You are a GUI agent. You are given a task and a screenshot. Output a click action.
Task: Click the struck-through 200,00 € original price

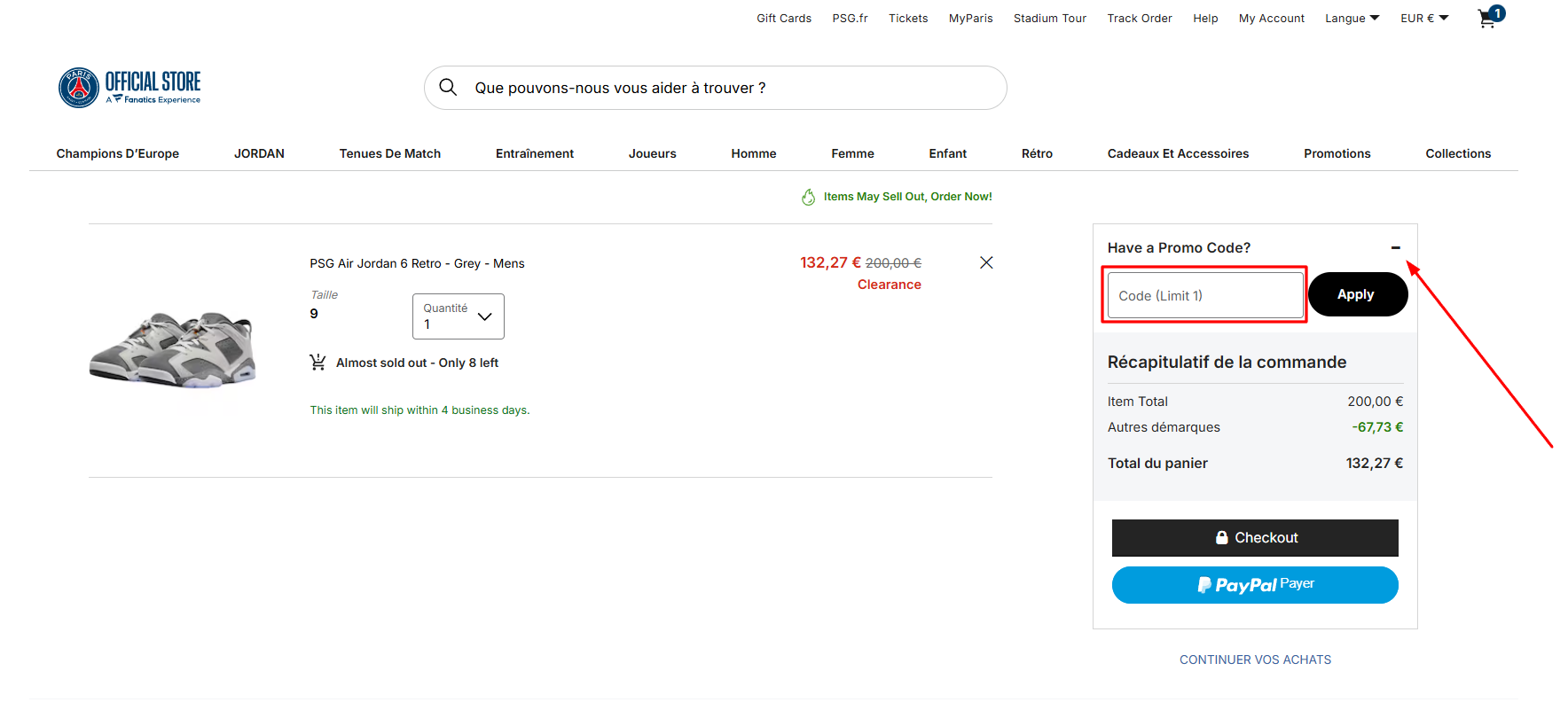point(893,263)
